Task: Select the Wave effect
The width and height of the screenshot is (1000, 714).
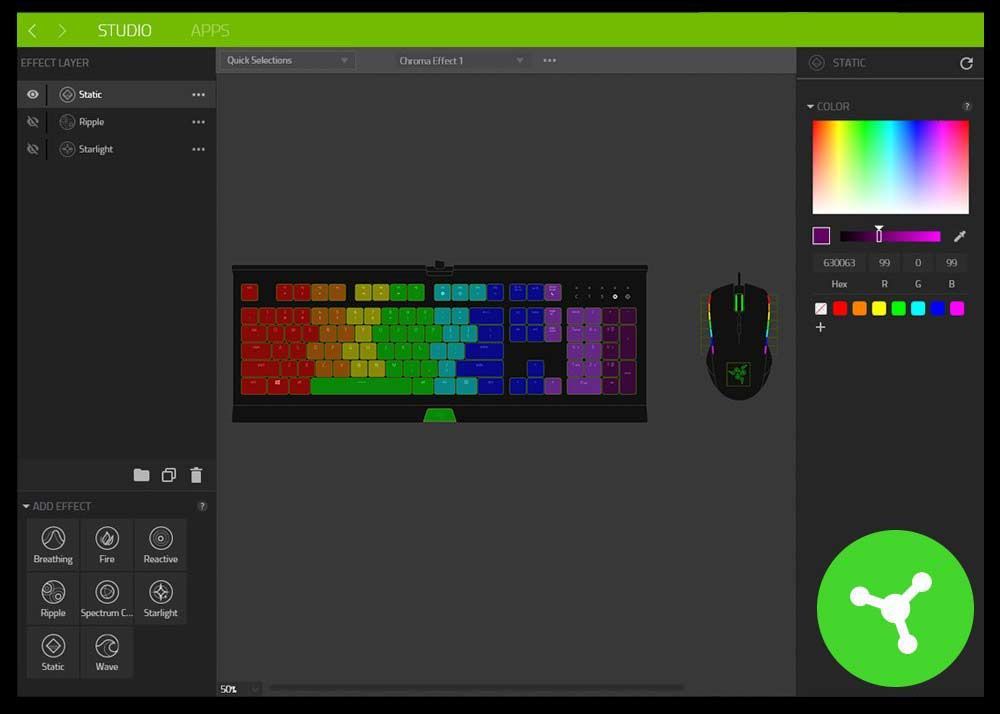Action: [x=106, y=652]
